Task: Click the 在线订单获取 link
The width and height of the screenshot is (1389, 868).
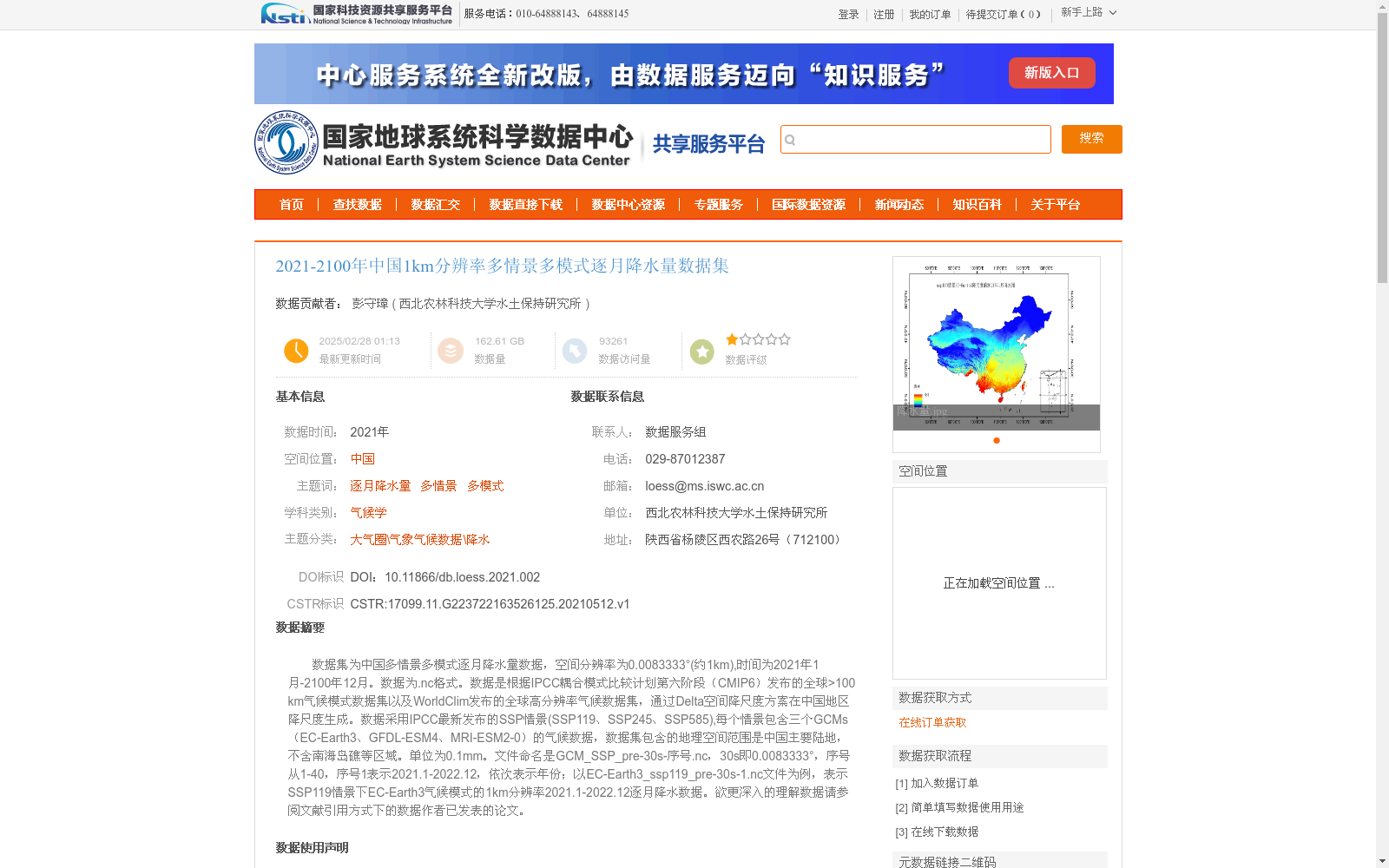Action: point(932,723)
